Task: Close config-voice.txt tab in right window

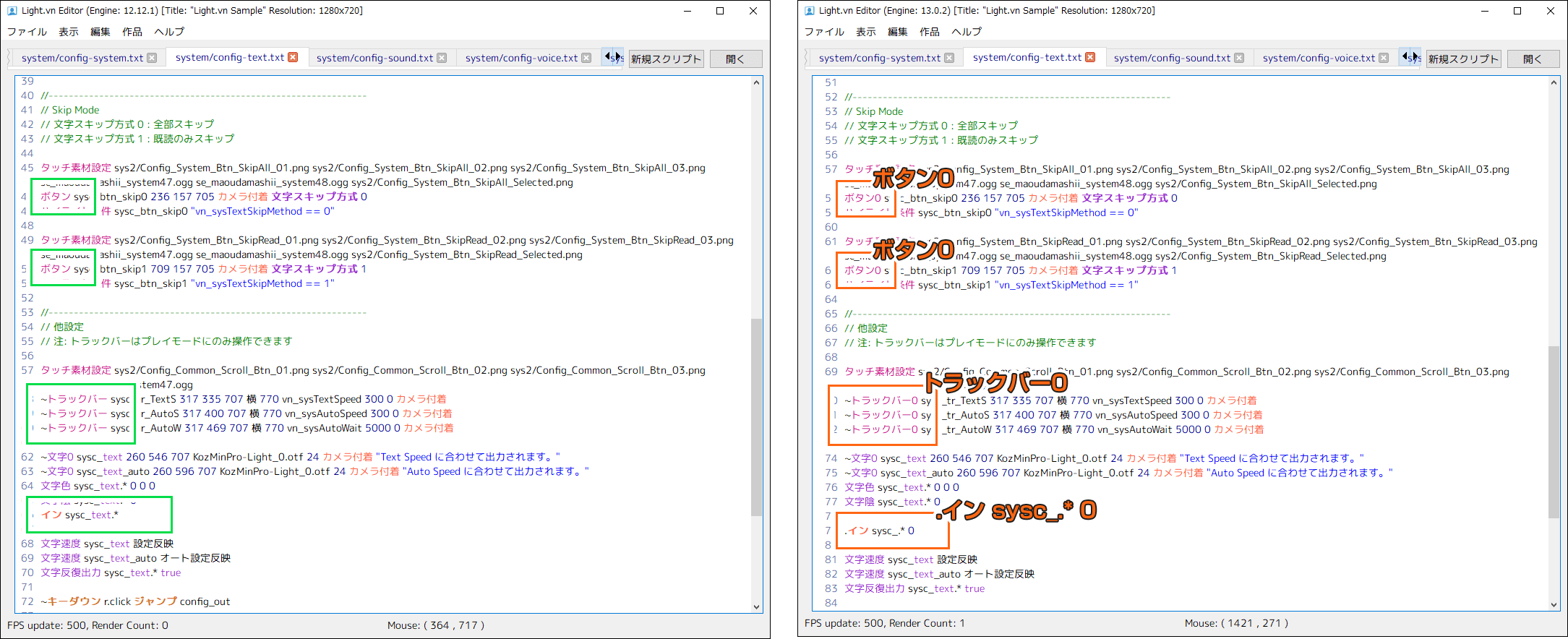Action: click(1384, 58)
